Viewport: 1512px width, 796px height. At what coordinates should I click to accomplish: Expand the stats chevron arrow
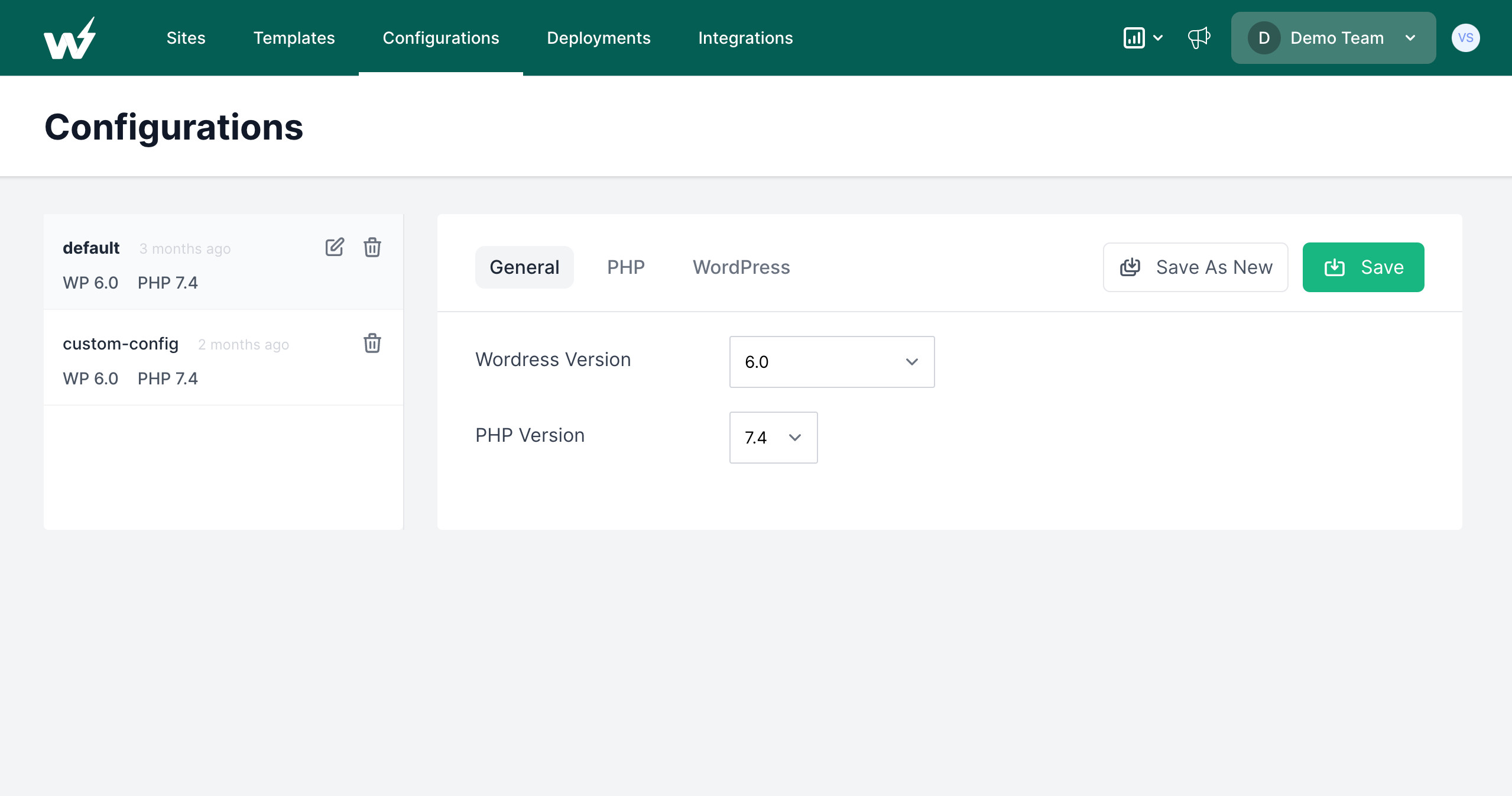(x=1158, y=38)
